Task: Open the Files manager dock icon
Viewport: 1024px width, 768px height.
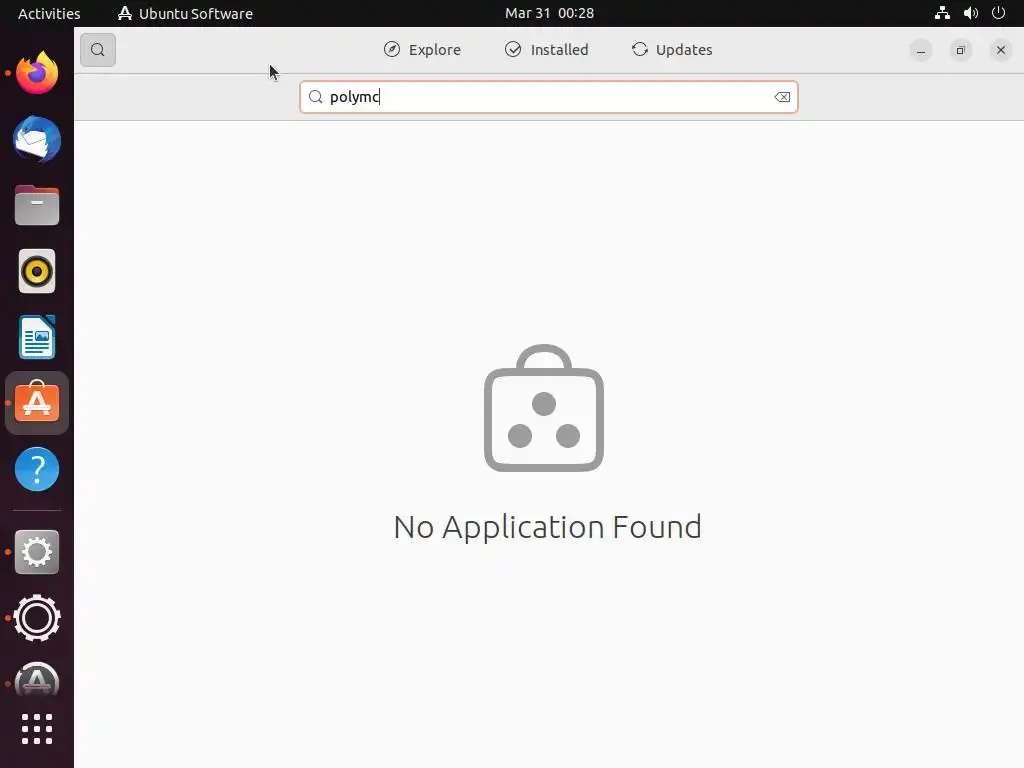Action: click(37, 205)
